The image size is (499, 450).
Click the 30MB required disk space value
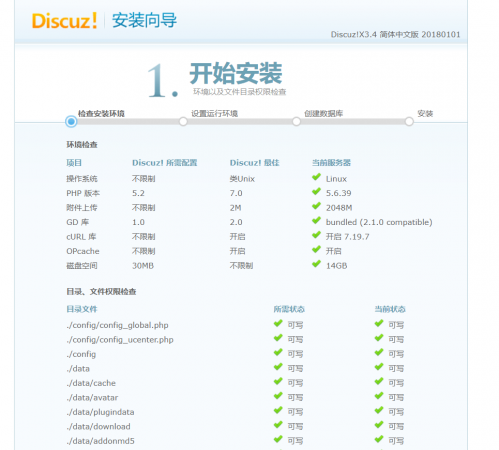pos(143,266)
